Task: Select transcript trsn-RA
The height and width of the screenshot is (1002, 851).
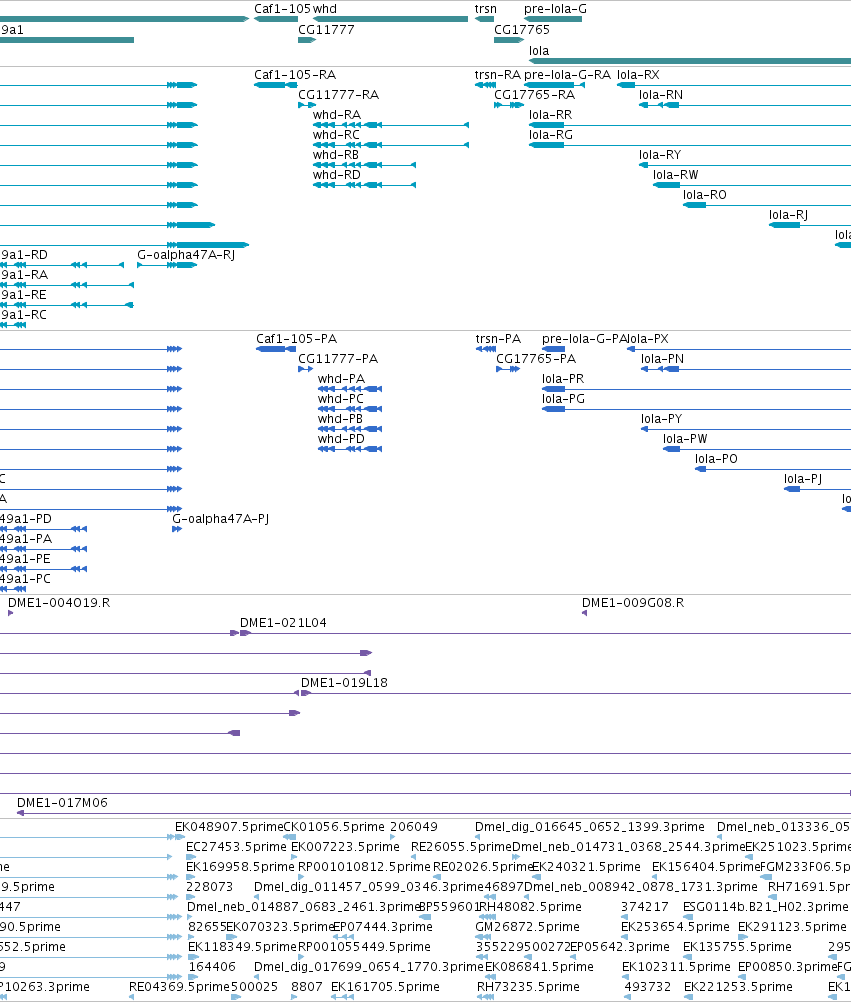Action: pos(498,75)
